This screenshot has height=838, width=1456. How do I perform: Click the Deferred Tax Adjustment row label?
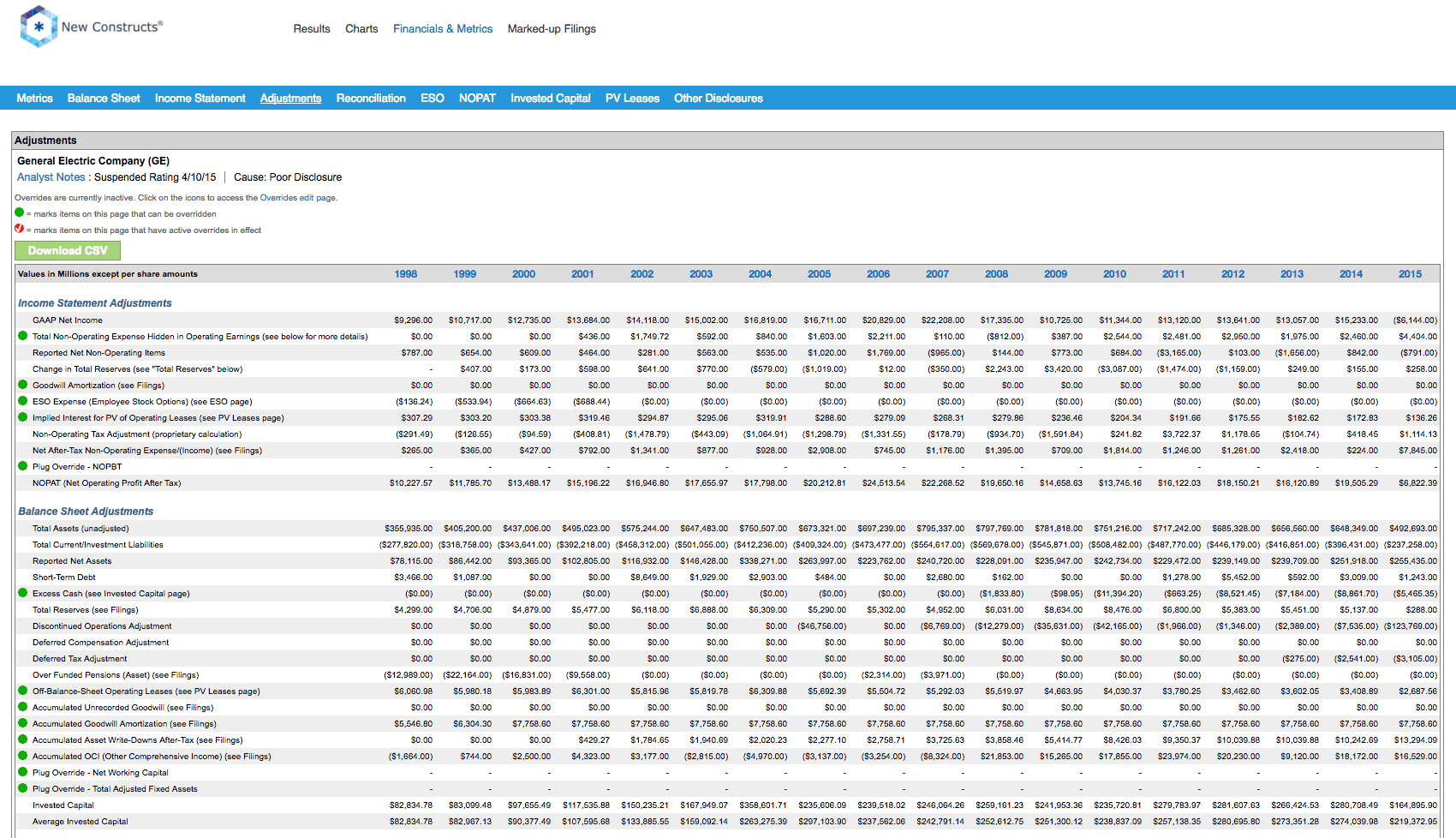tap(80, 658)
